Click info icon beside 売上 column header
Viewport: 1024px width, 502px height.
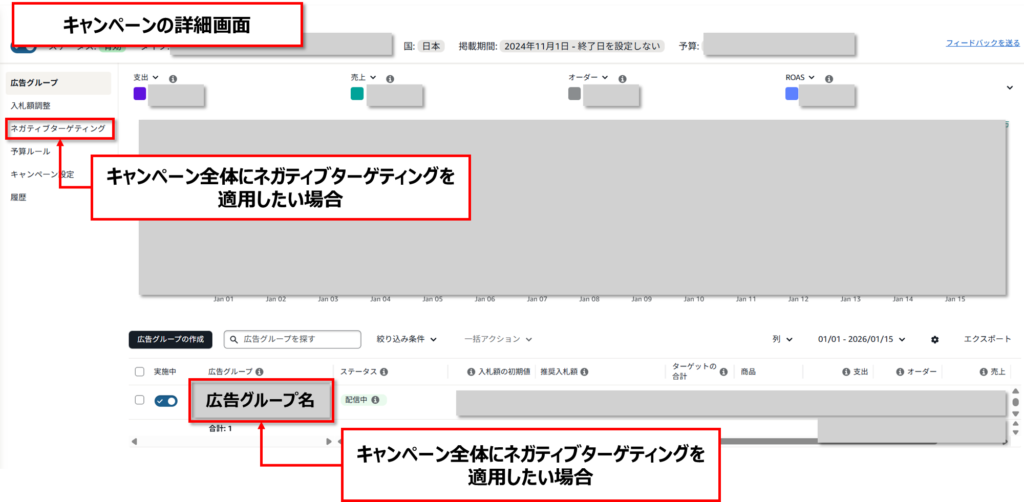[983, 371]
